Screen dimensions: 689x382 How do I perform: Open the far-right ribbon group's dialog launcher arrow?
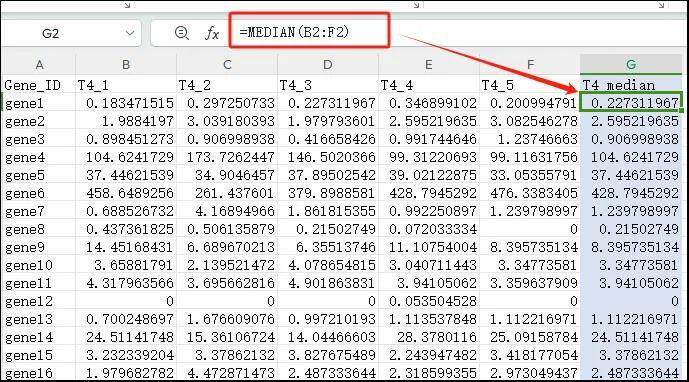pos(661,5)
